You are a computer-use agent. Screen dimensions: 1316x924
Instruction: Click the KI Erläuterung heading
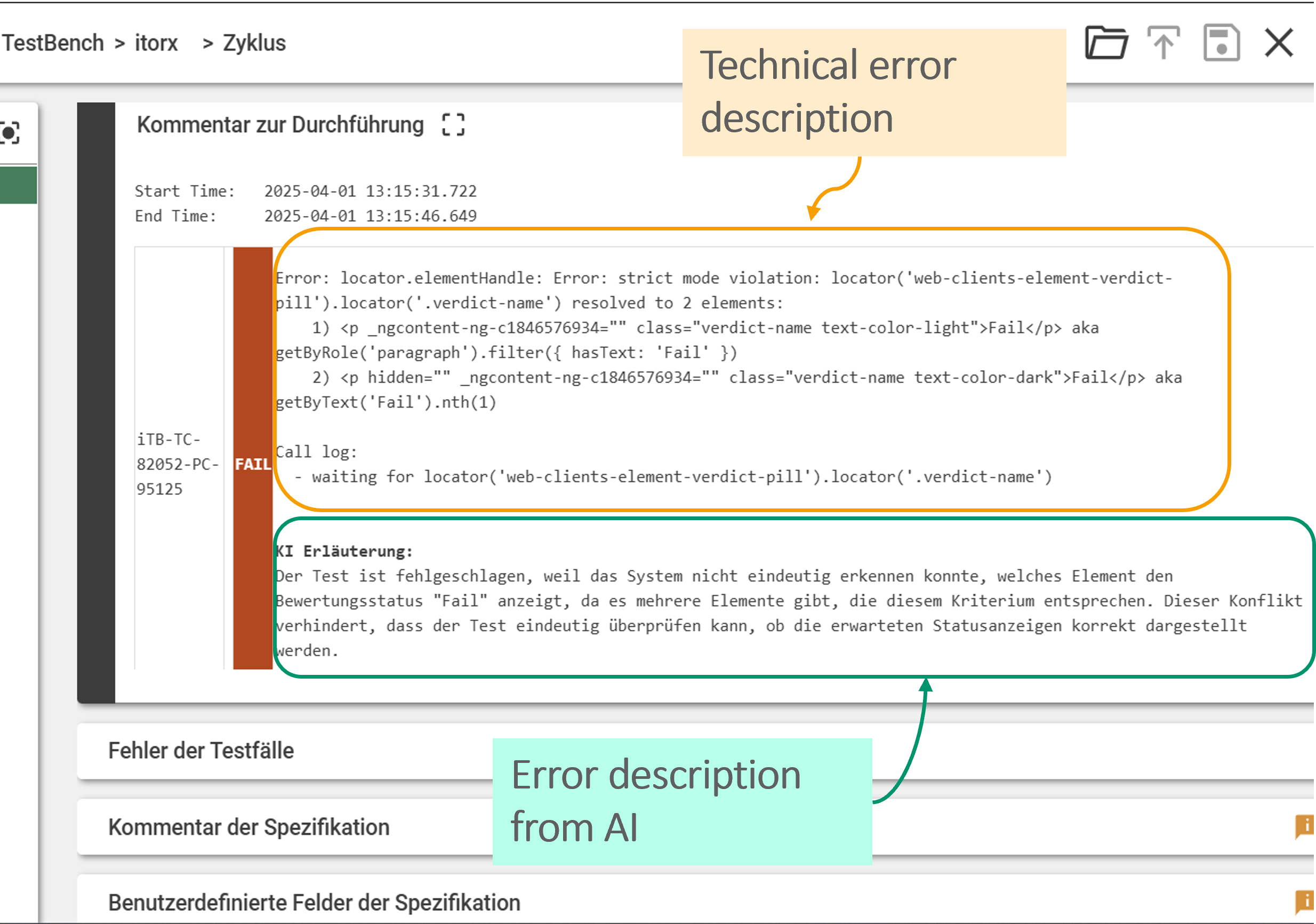click(344, 551)
